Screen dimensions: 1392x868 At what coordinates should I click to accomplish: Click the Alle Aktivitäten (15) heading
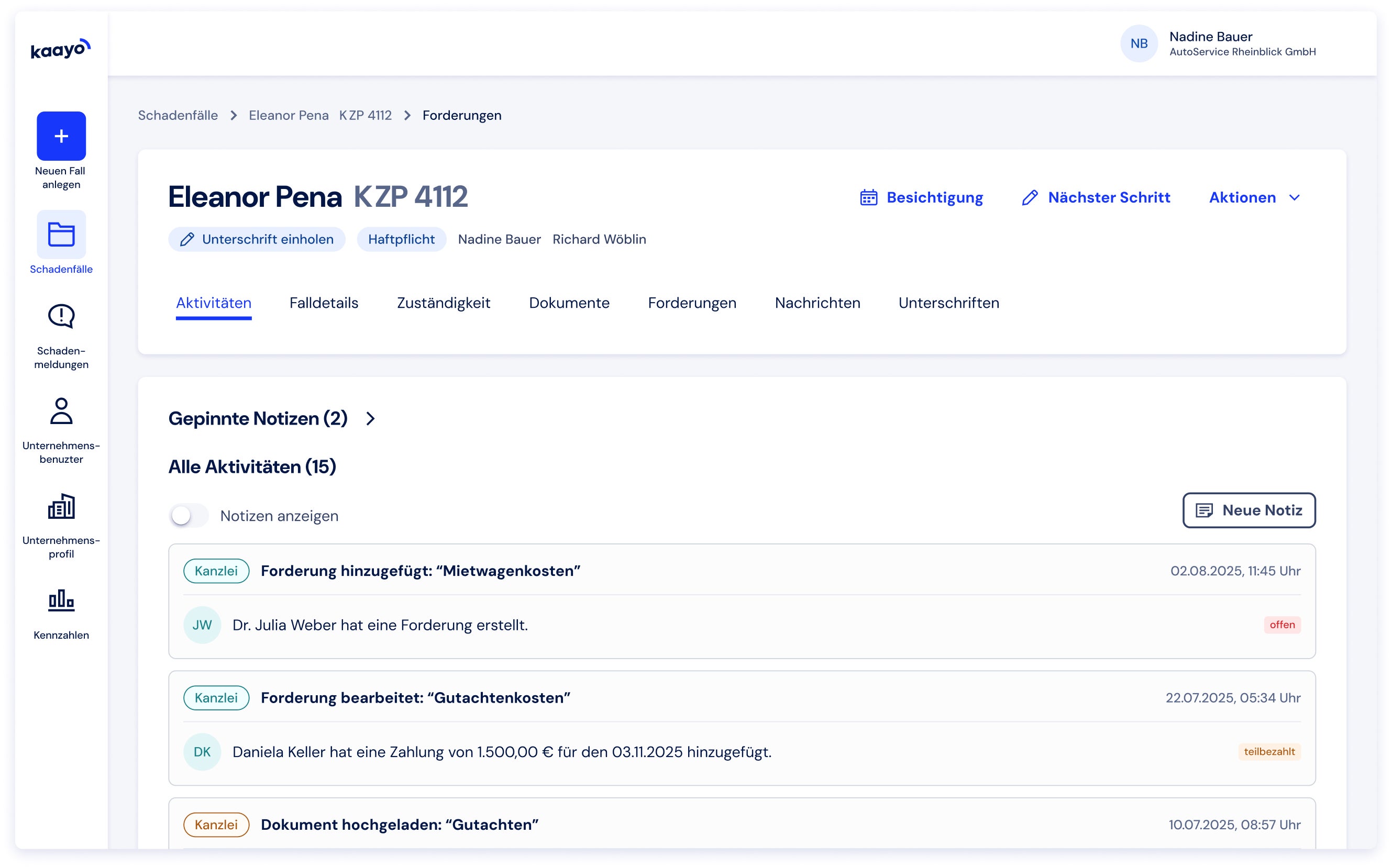pos(252,467)
